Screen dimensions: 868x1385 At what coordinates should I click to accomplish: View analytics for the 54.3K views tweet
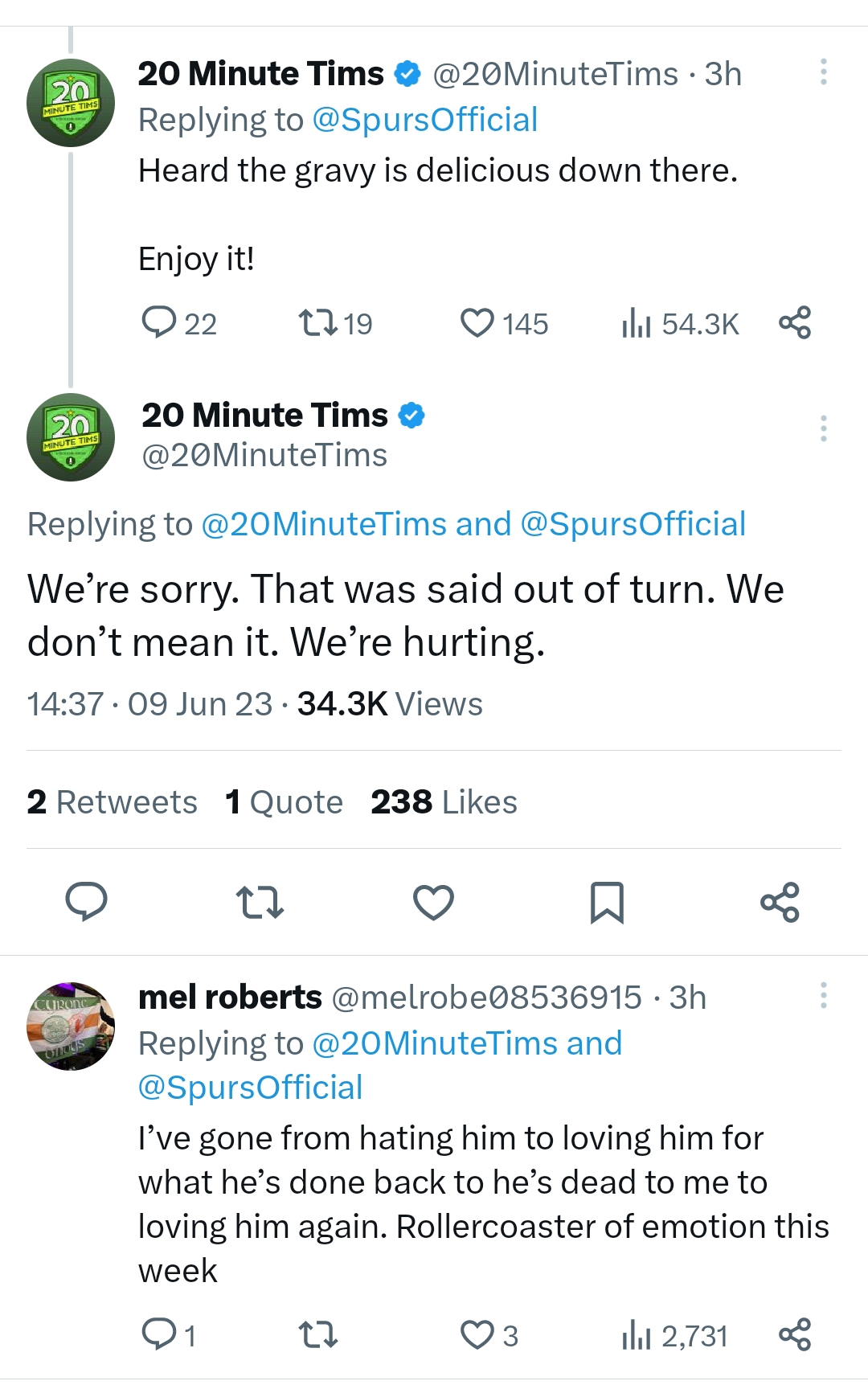(636, 323)
